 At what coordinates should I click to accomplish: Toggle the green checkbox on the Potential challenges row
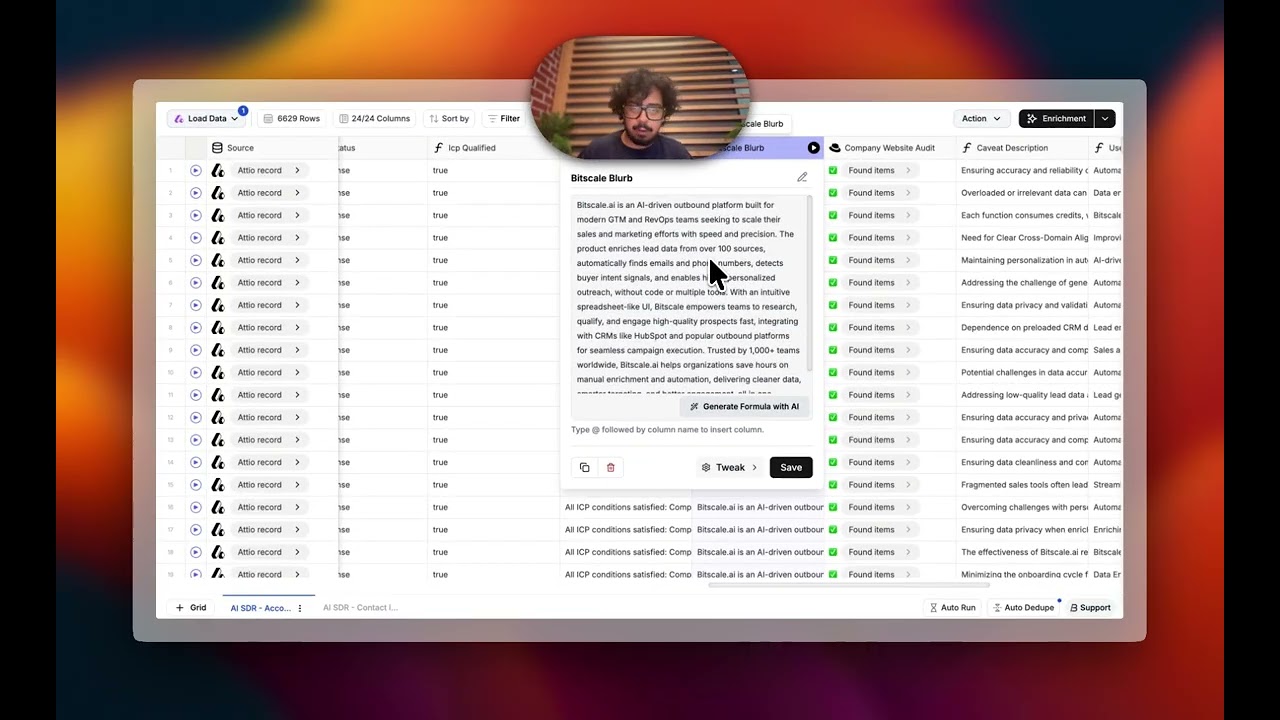point(833,372)
